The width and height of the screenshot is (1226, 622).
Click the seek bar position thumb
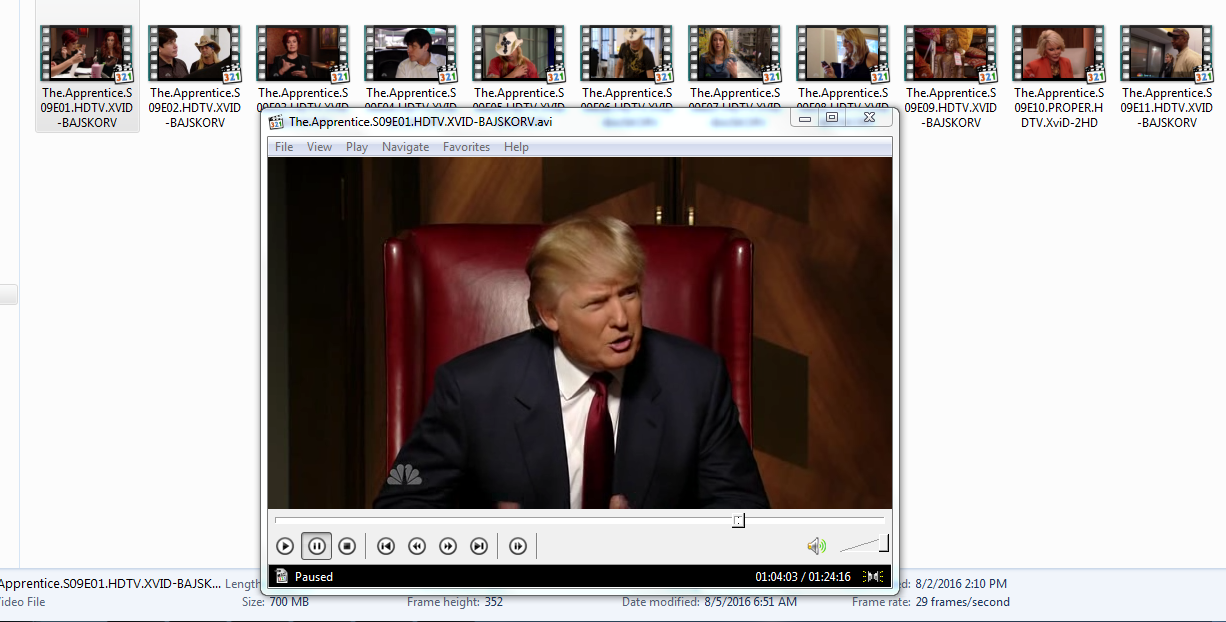coord(738,520)
